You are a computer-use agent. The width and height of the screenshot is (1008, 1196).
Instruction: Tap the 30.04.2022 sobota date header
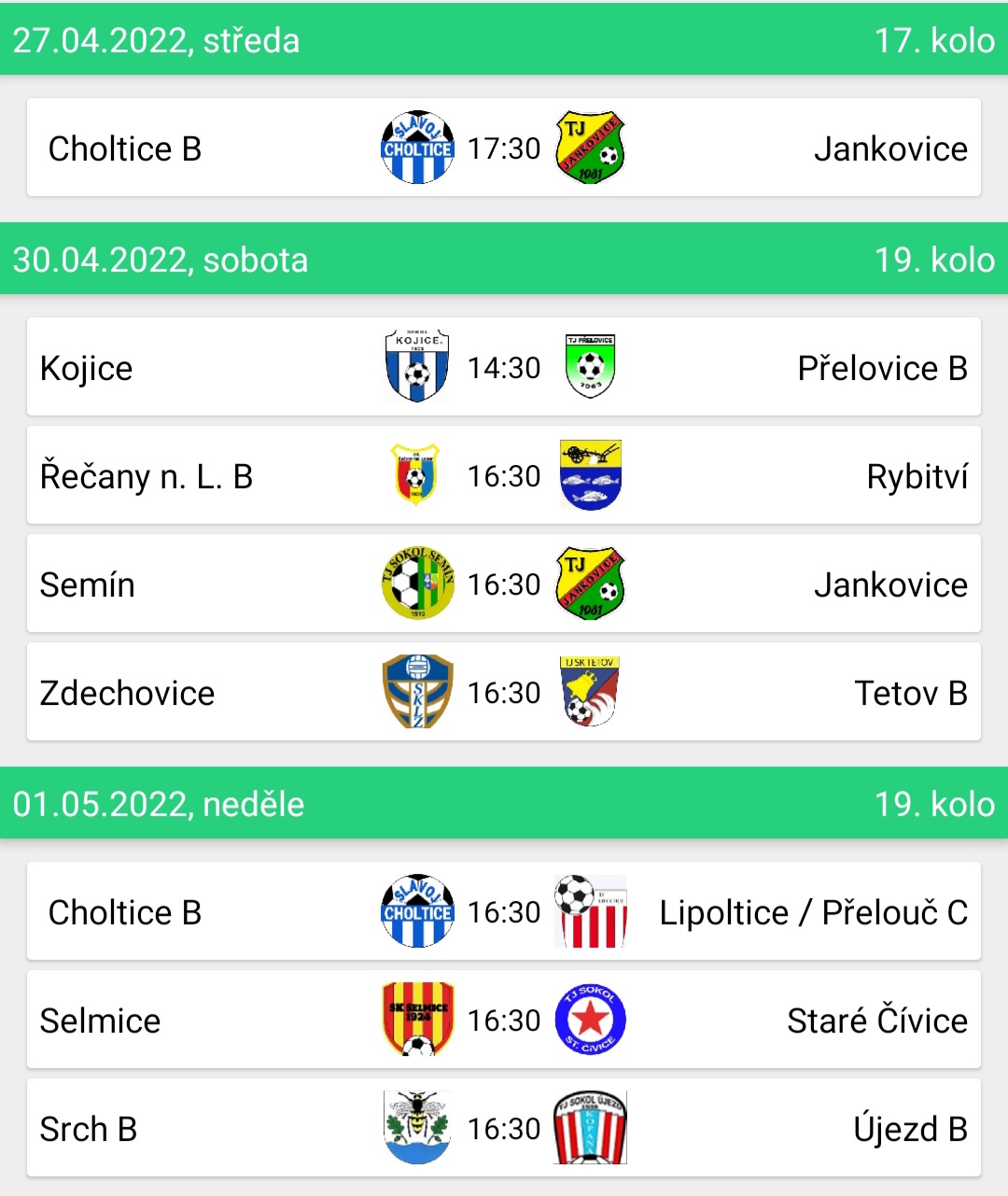point(504,259)
